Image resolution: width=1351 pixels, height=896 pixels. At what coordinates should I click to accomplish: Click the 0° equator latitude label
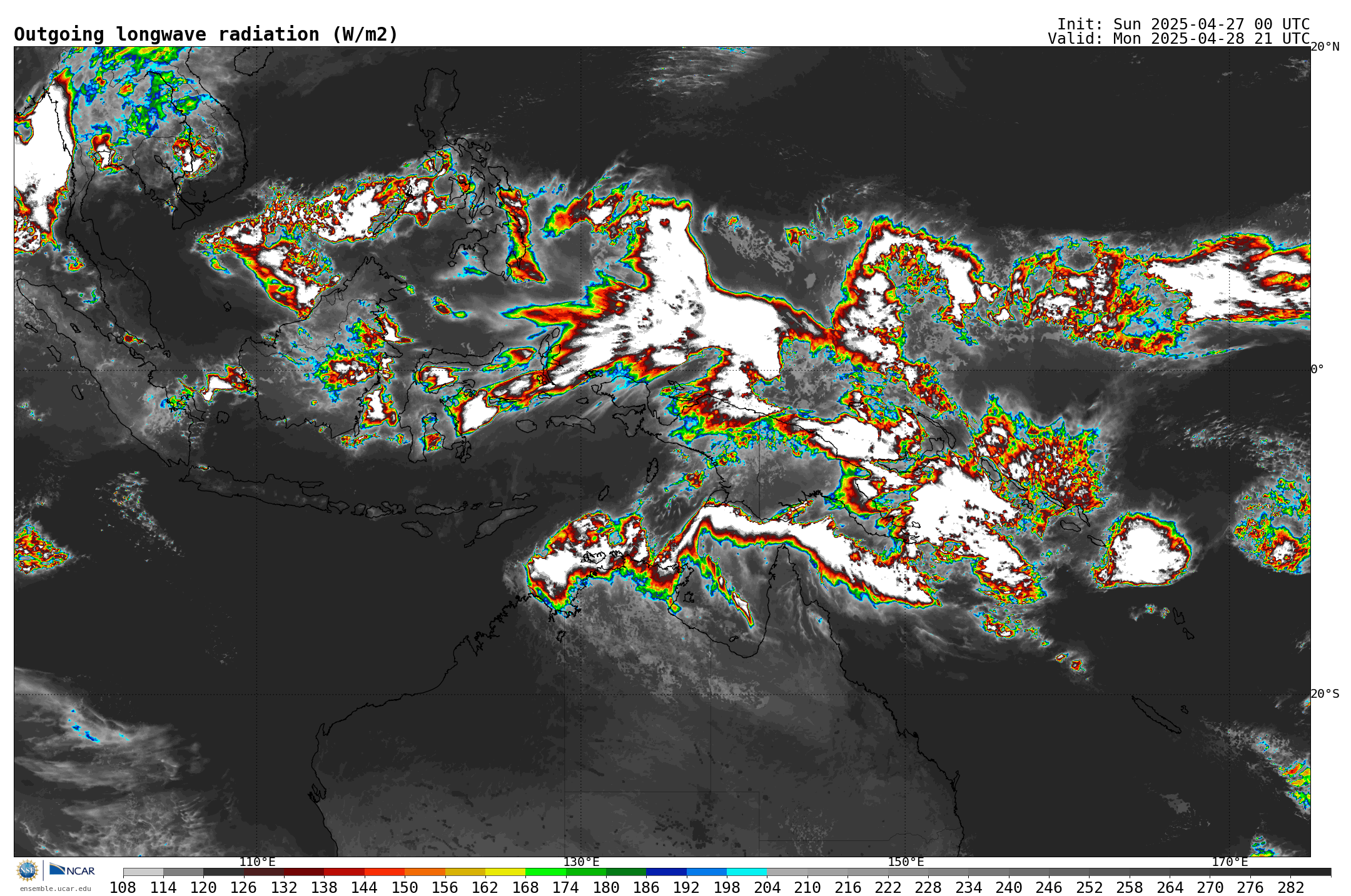pos(1317,370)
